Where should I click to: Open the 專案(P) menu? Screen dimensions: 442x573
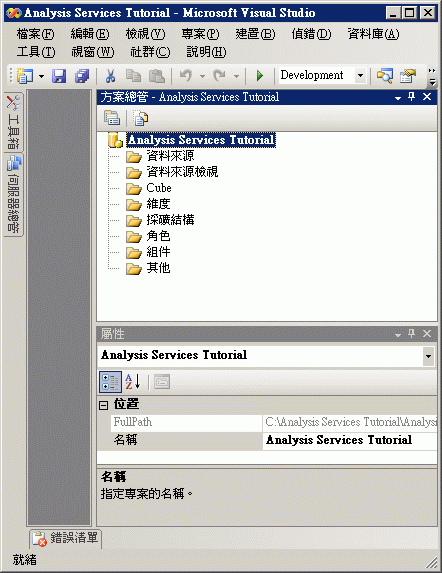tap(200, 34)
